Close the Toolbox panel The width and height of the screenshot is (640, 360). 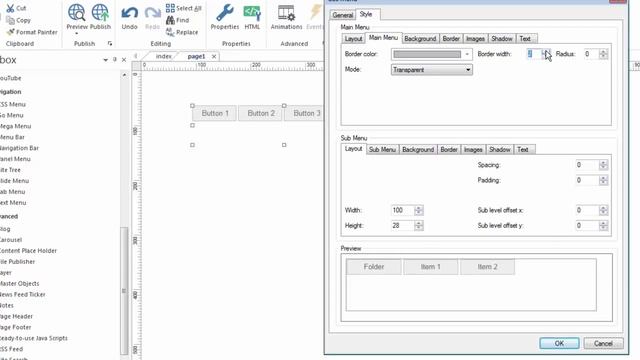[x=124, y=60]
